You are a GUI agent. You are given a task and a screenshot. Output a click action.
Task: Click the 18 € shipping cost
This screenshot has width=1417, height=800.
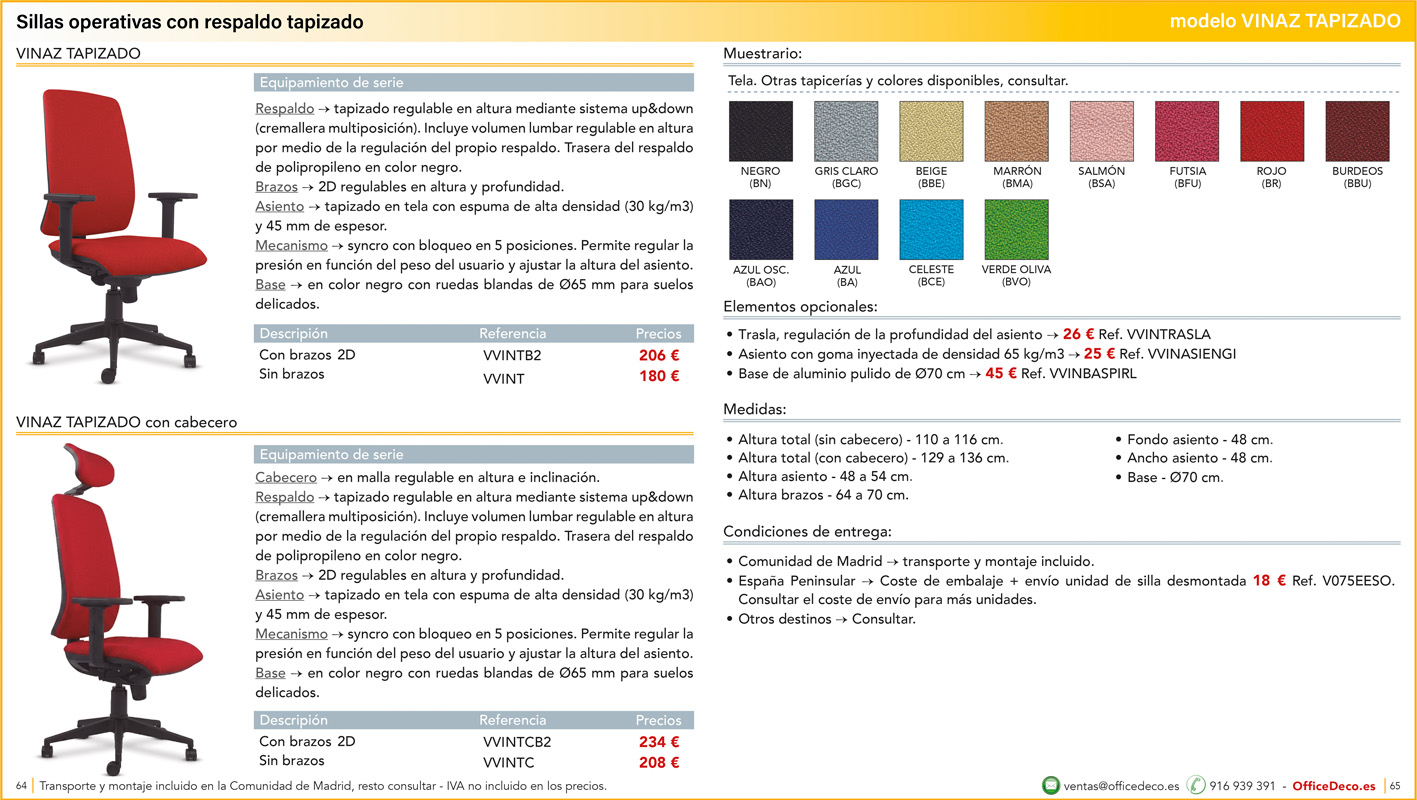1269,580
